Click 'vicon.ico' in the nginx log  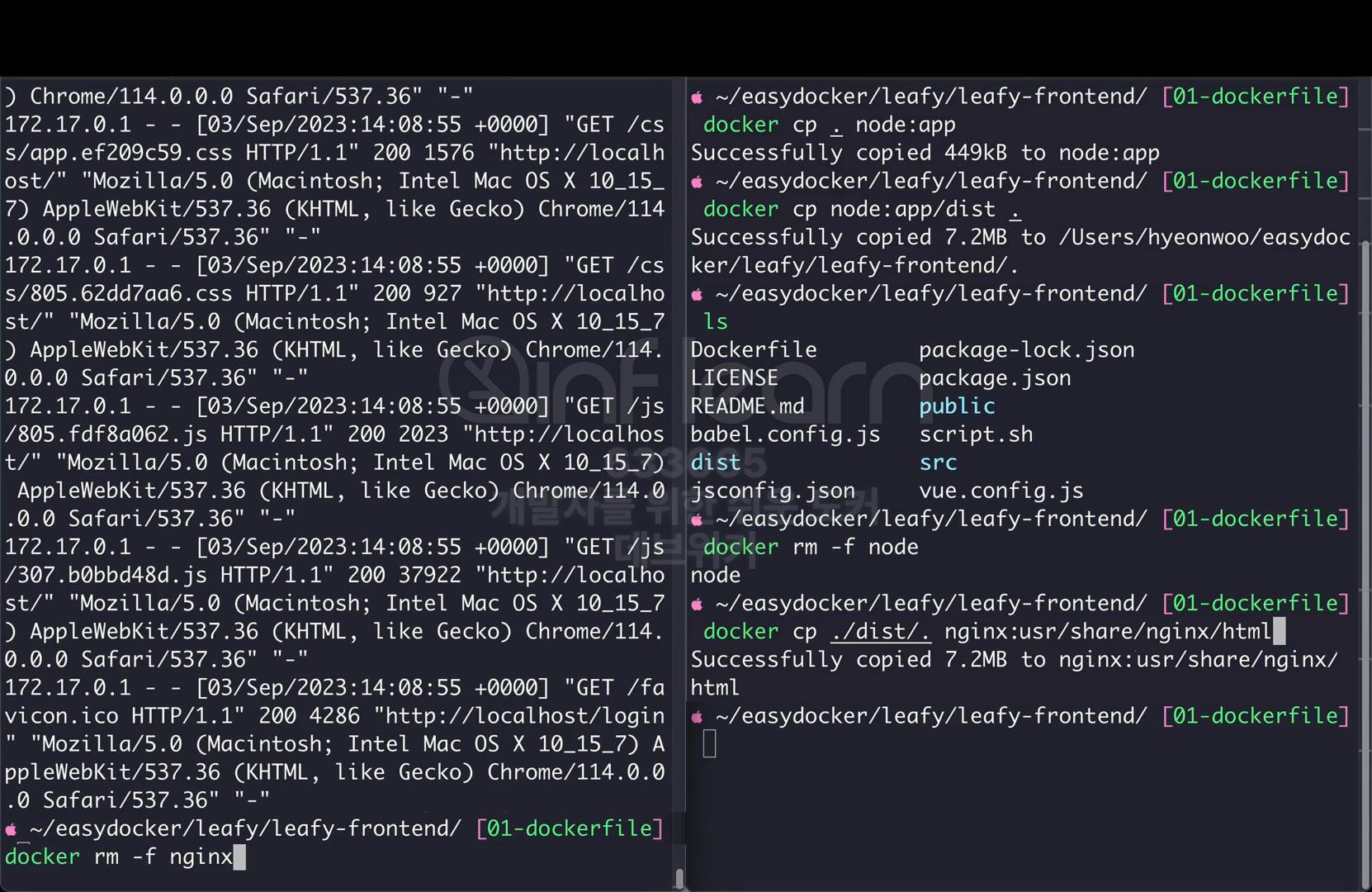(x=62, y=716)
